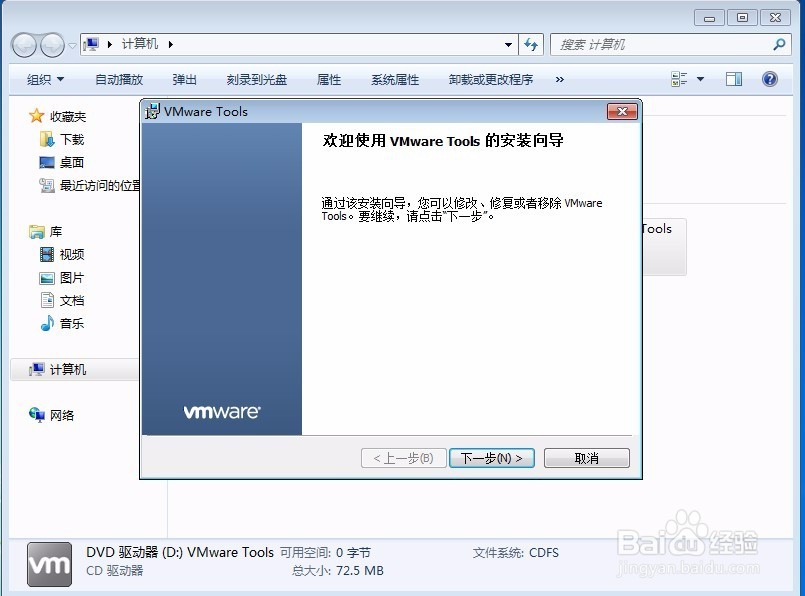
Task: Open the recent pages dropdown arrow
Action: (x=72, y=46)
